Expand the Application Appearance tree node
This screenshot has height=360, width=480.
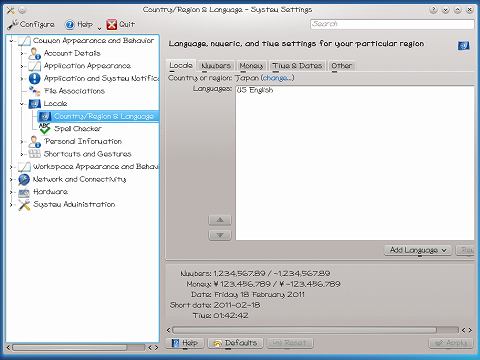tap(22, 66)
